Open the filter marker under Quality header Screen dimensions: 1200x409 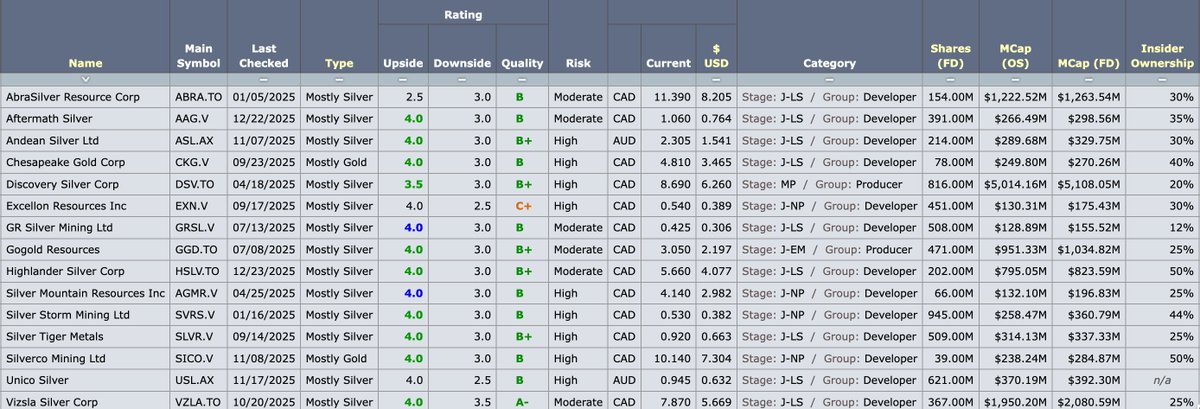coord(523,78)
